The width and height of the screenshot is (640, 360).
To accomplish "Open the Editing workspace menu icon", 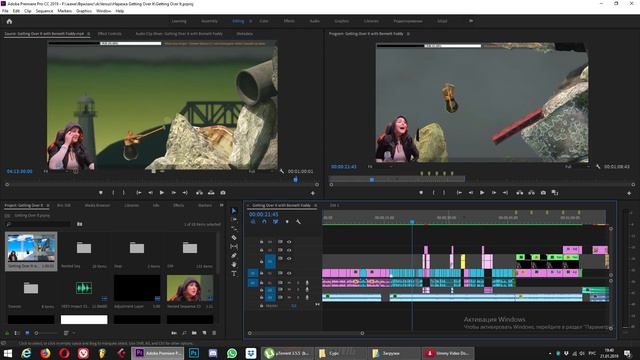I will click(x=250, y=21).
